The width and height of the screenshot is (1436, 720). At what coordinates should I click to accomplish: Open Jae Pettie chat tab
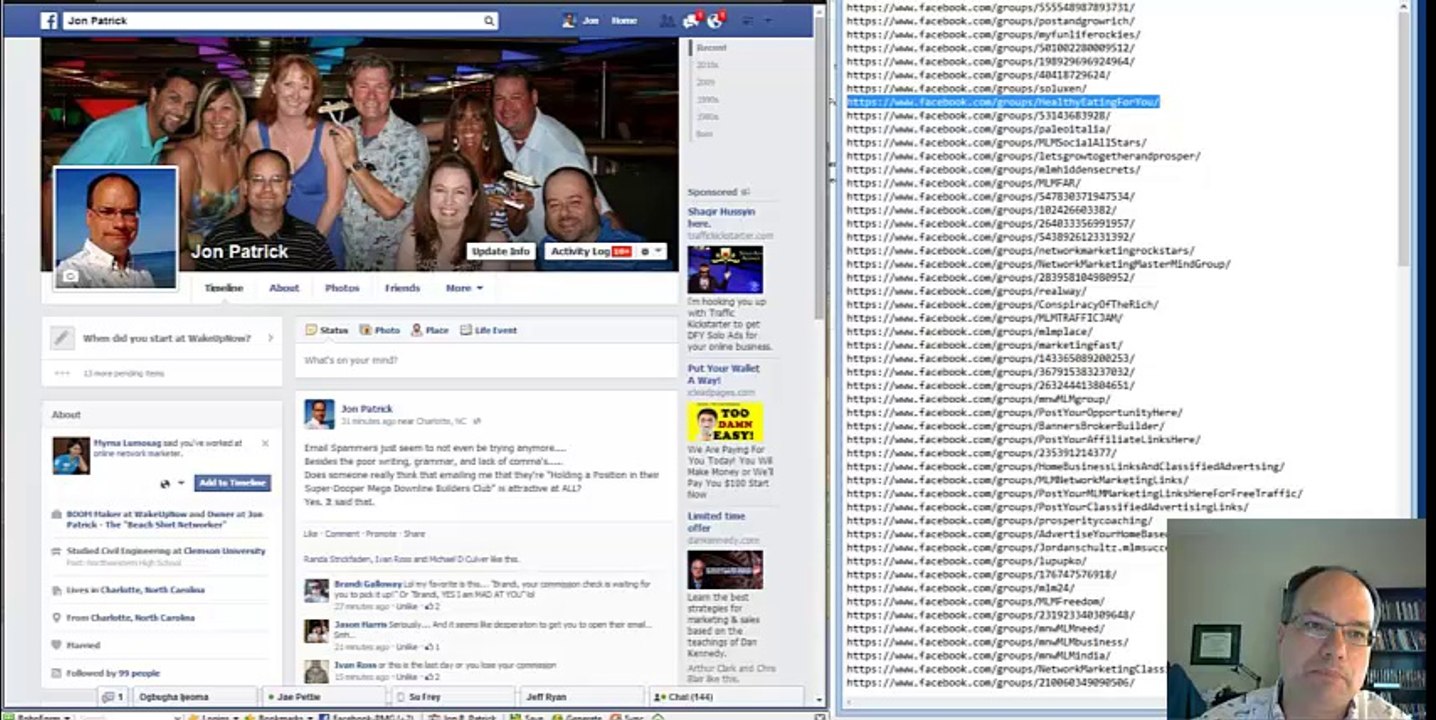pyautogui.click(x=321, y=697)
